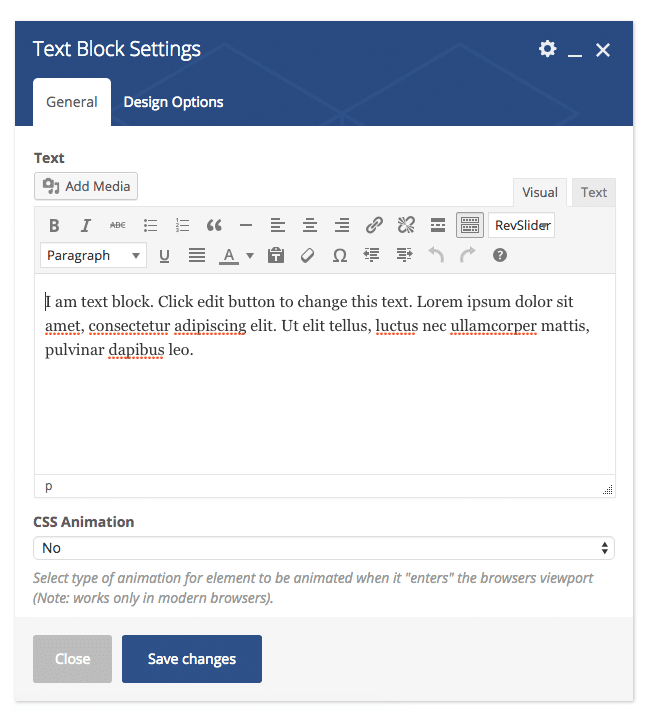This screenshot has height=720, width=650.
Task: Toggle strikethrough formatting
Action: (x=118, y=225)
